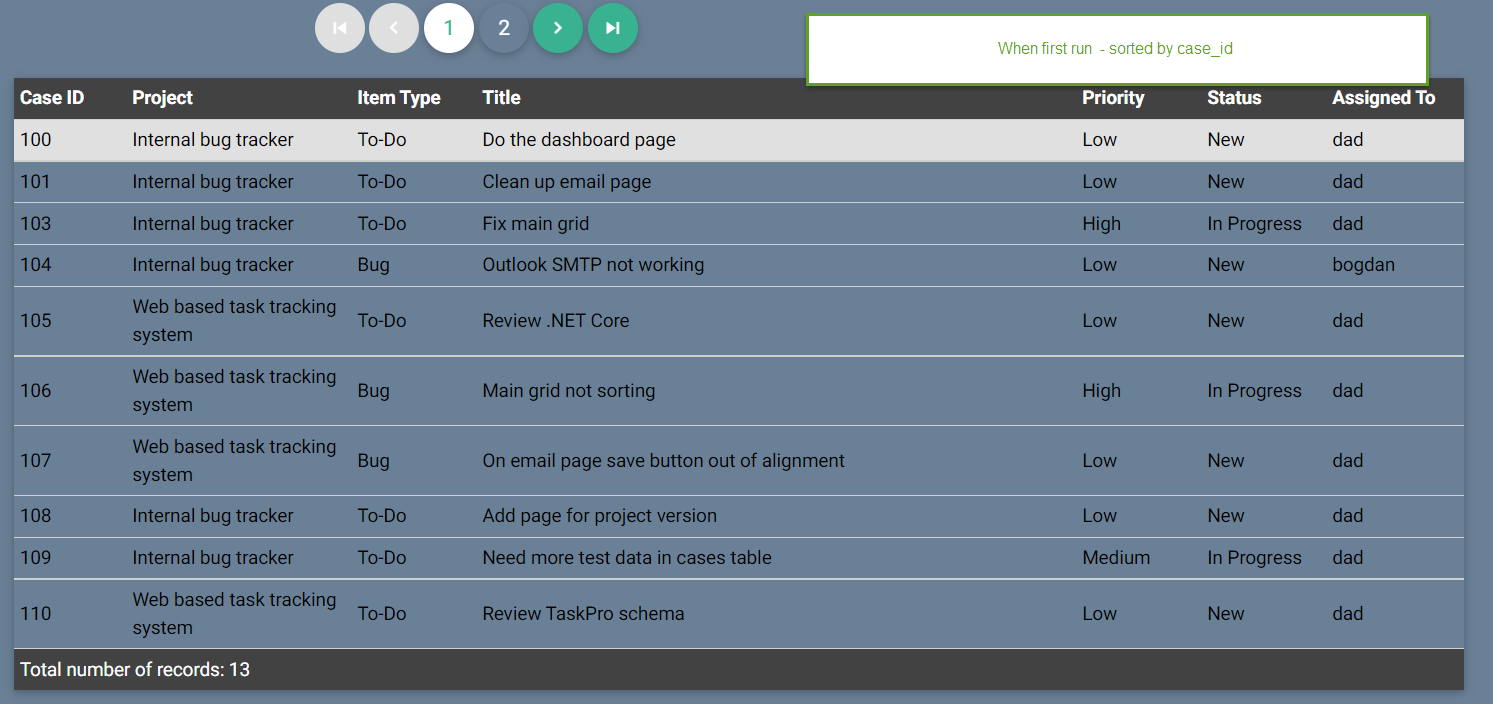Click 'Bug' item type in case 106 row
1493x704 pixels.
[x=374, y=391]
